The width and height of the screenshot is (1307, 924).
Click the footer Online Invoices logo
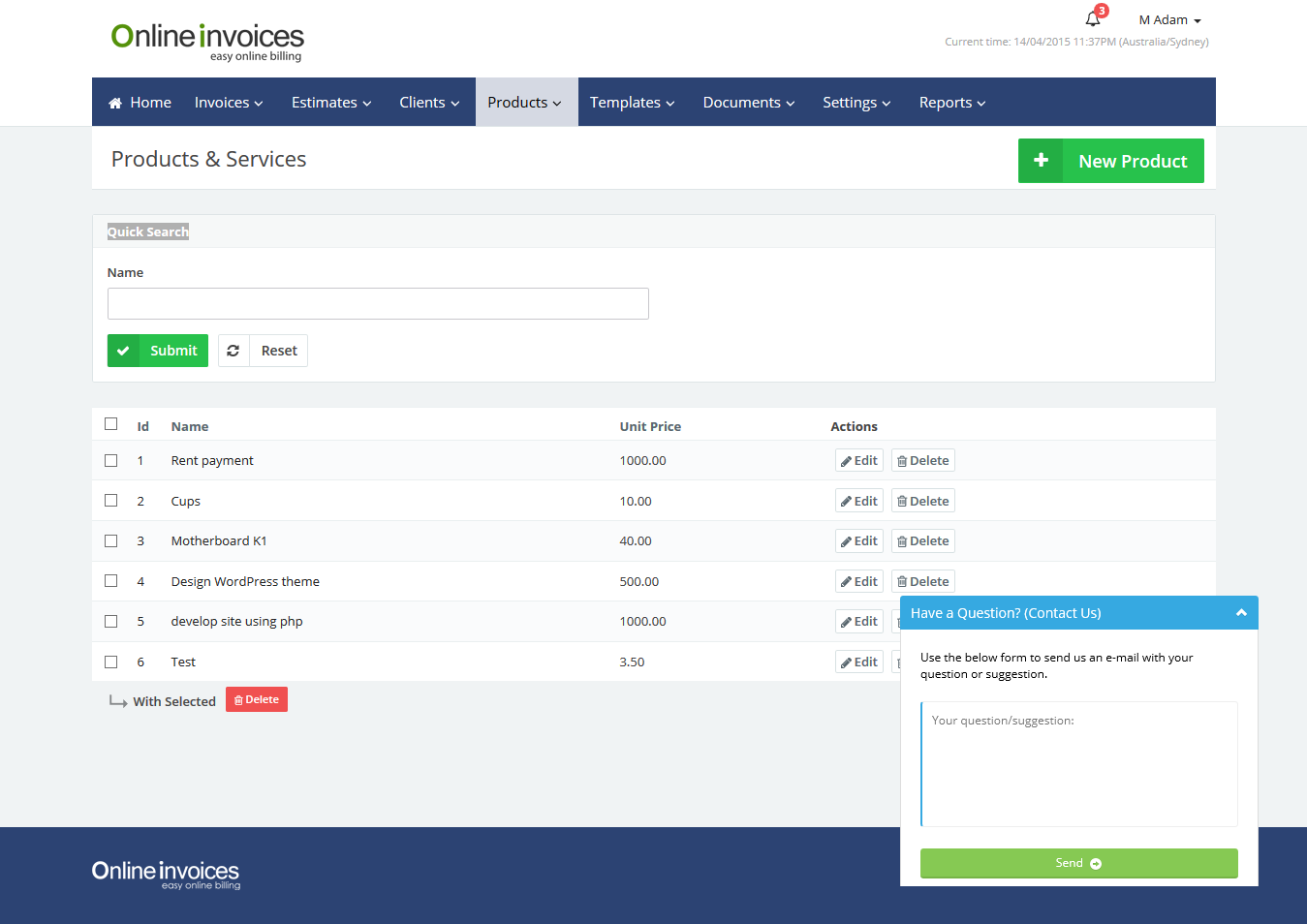pos(166,874)
